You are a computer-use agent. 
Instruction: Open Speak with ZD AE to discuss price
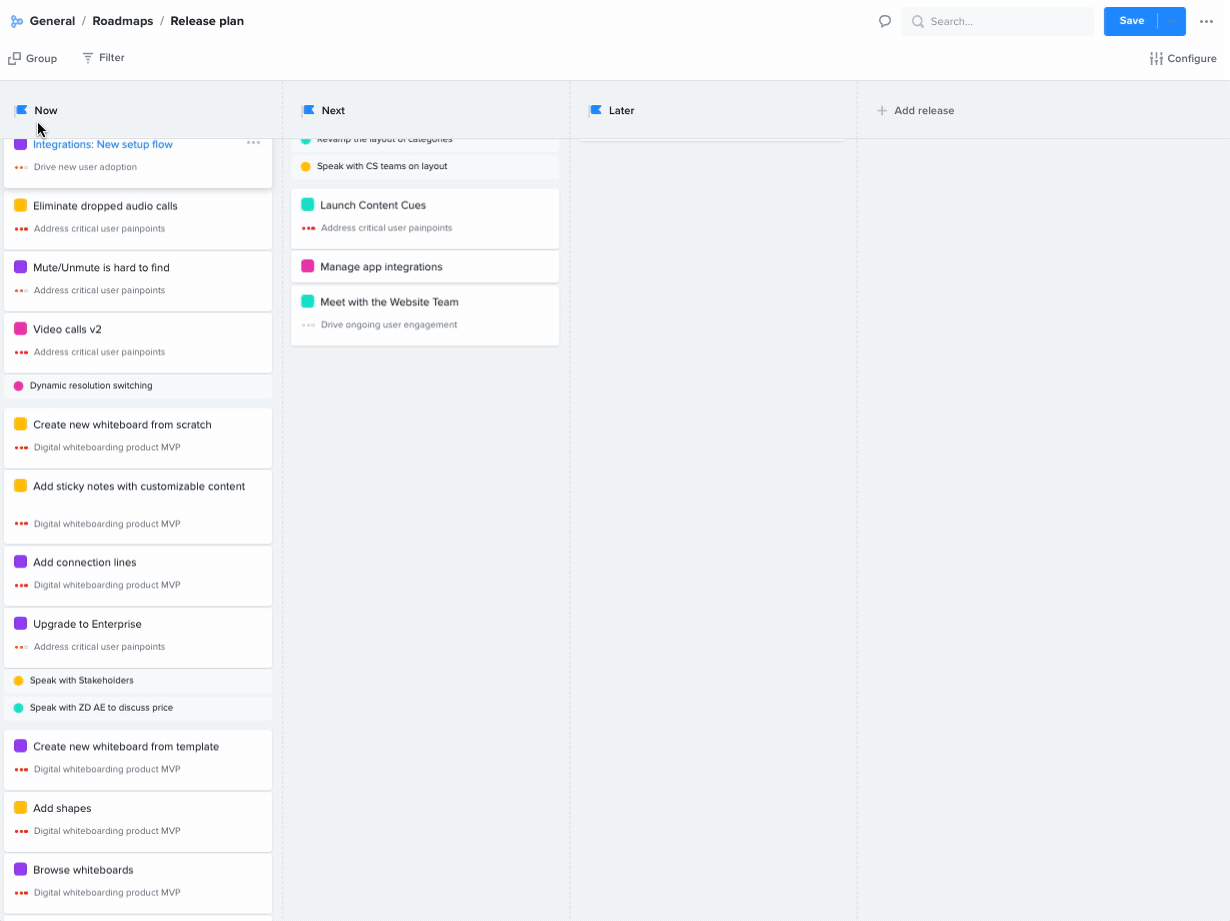pyautogui.click(x=138, y=708)
